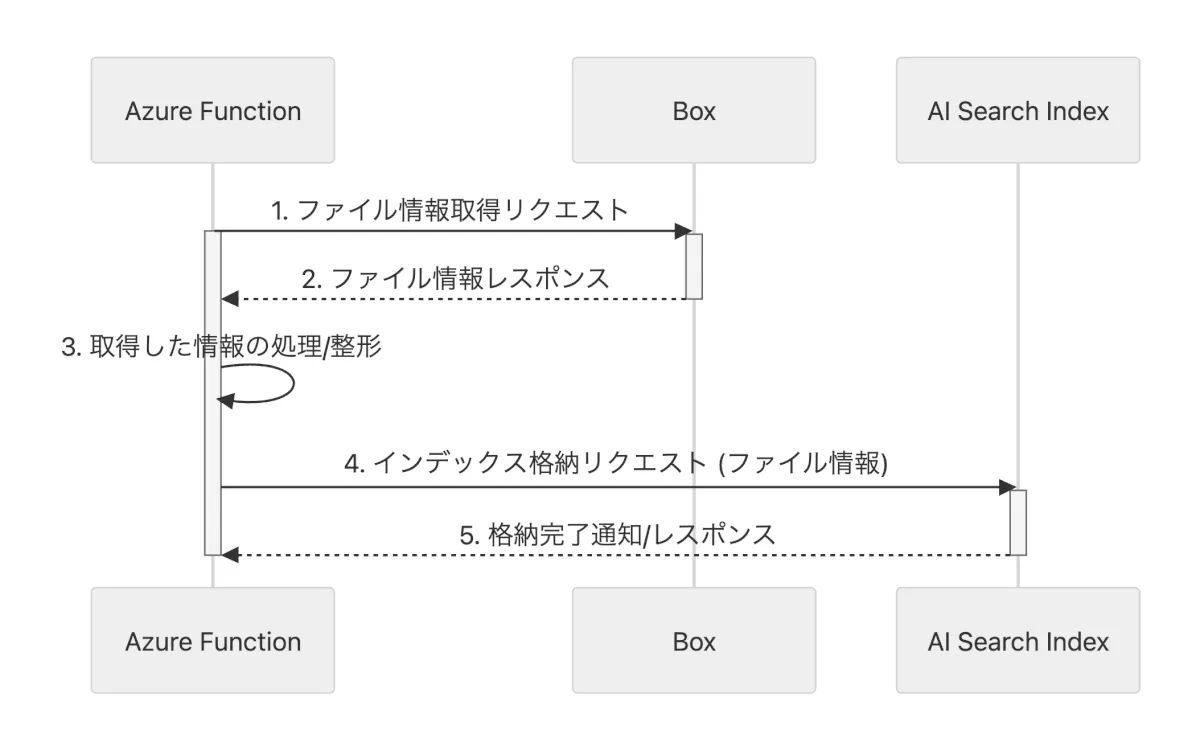Screen dimensions: 1200x755
Task: Select the "2. ファイル情報レスポンス" message label
Action: tap(455, 277)
